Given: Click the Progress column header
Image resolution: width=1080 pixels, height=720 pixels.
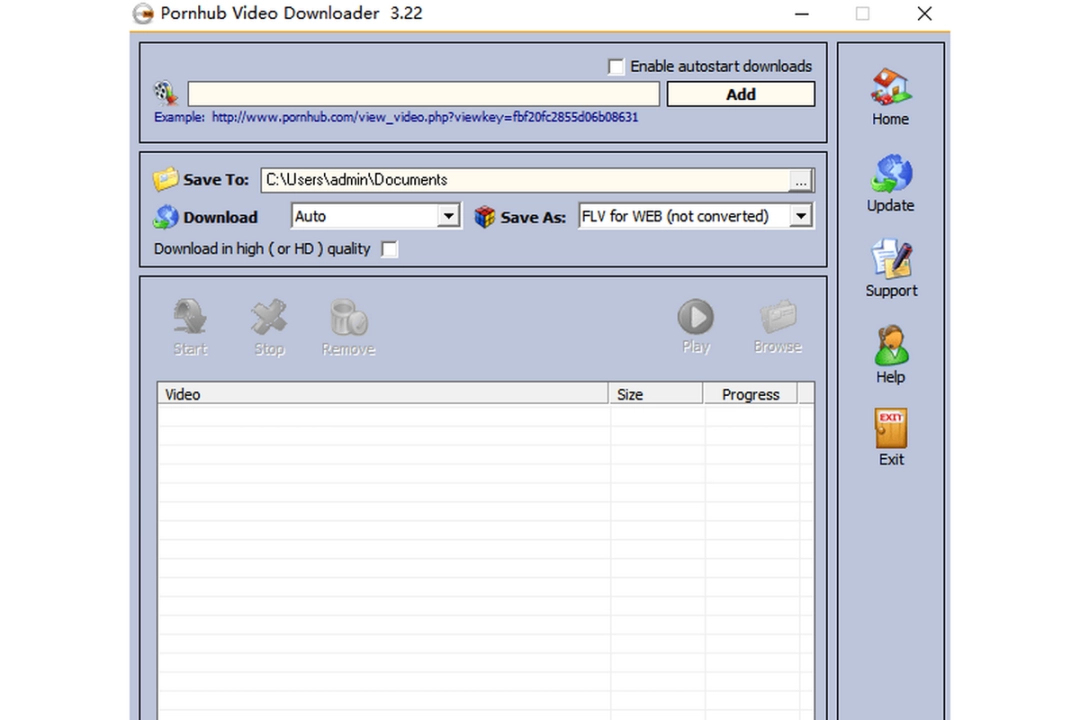Looking at the screenshot, I should pos(750,394).
